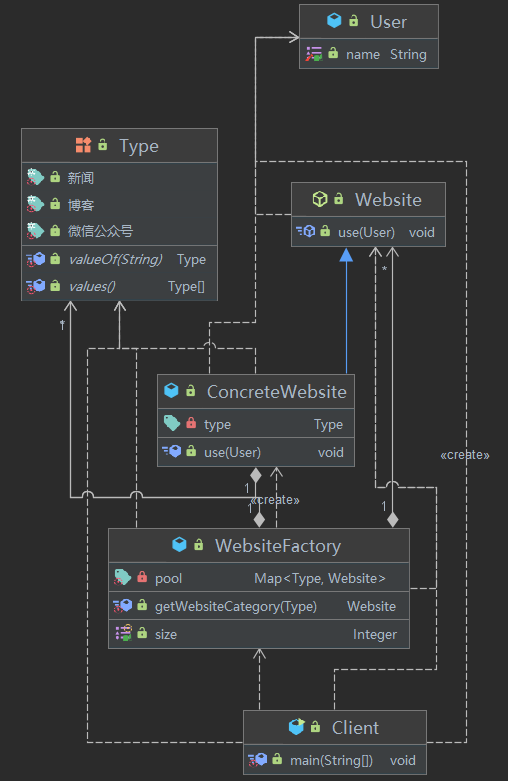Click the Integer type of size
Image resolution: width=508 pixels, height=781 pixels.
[x=375, y=634]
